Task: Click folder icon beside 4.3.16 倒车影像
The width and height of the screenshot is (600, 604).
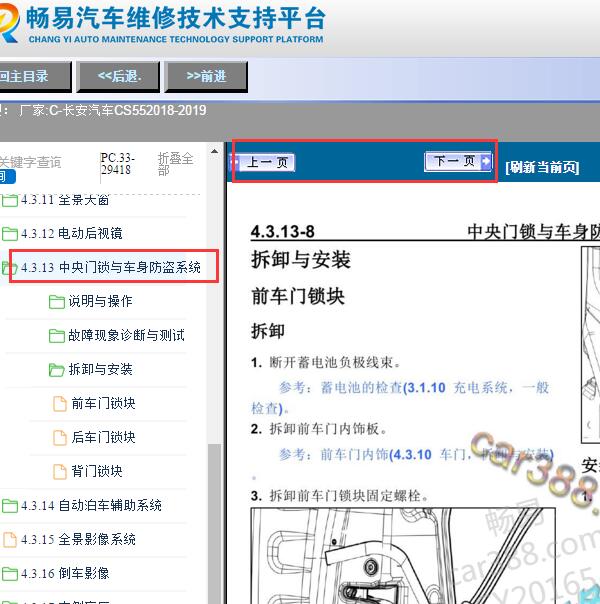Action: tap(10, 574)
